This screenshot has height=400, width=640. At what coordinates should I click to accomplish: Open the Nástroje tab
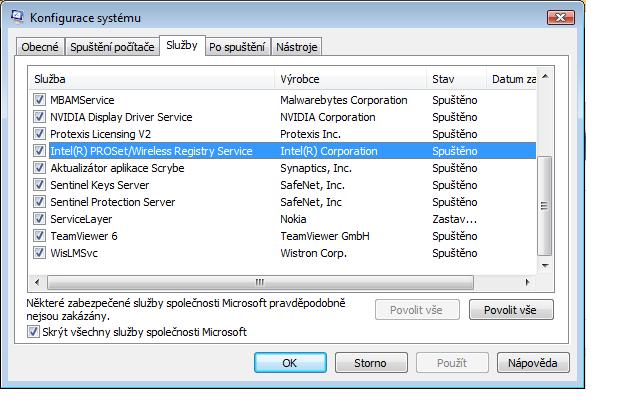pos(297,47)
